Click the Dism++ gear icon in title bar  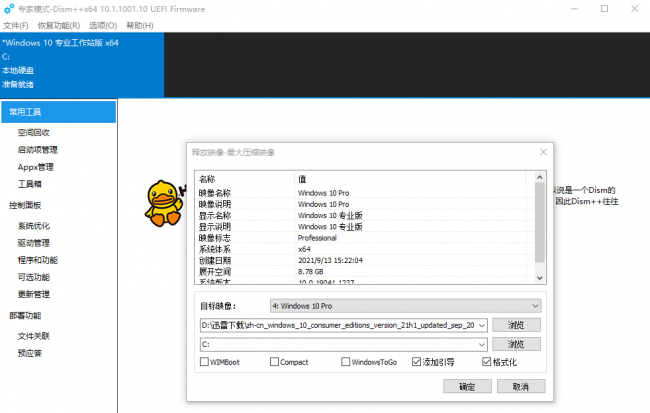(9, 9)
